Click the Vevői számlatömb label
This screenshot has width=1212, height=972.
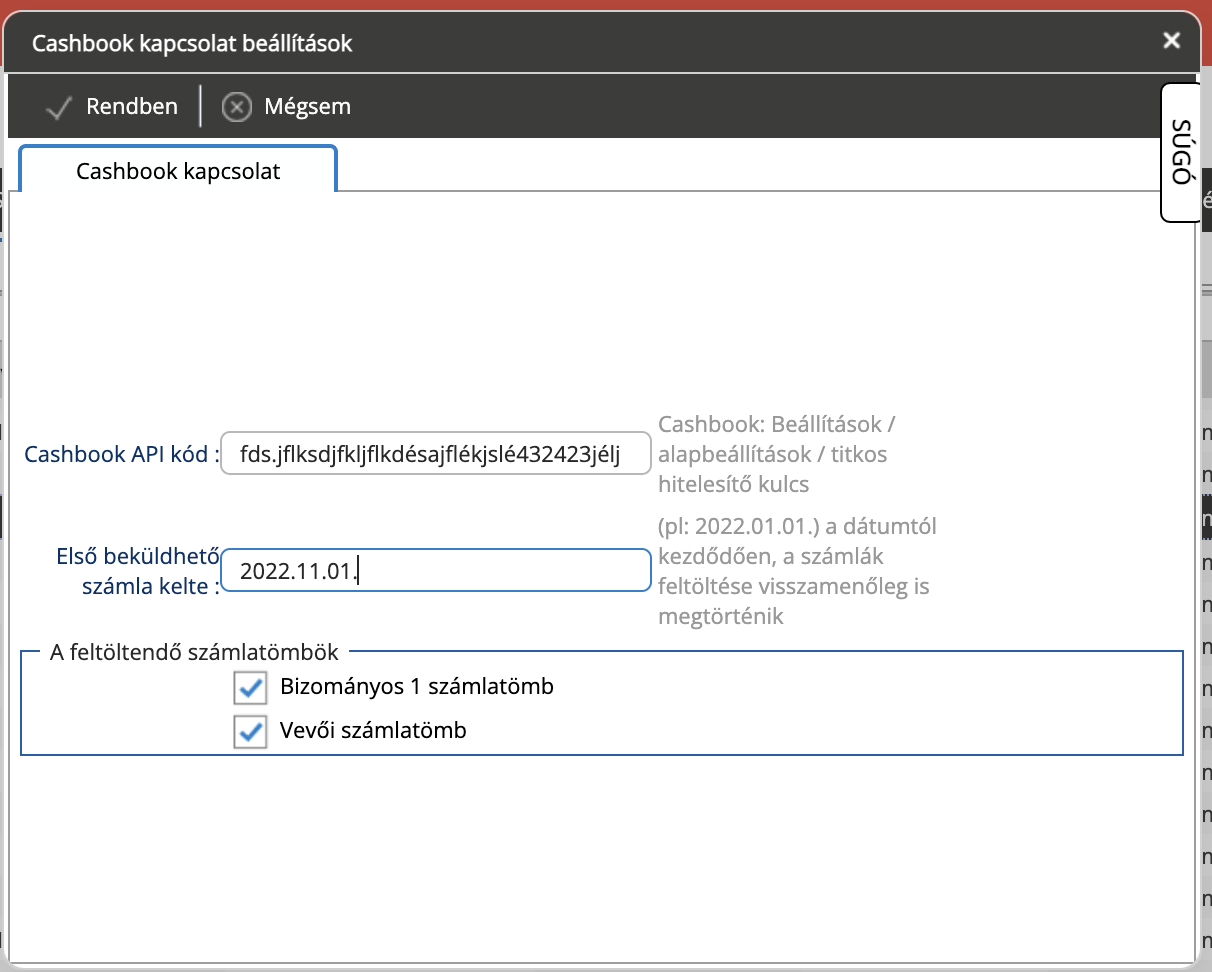pos(374,731)
